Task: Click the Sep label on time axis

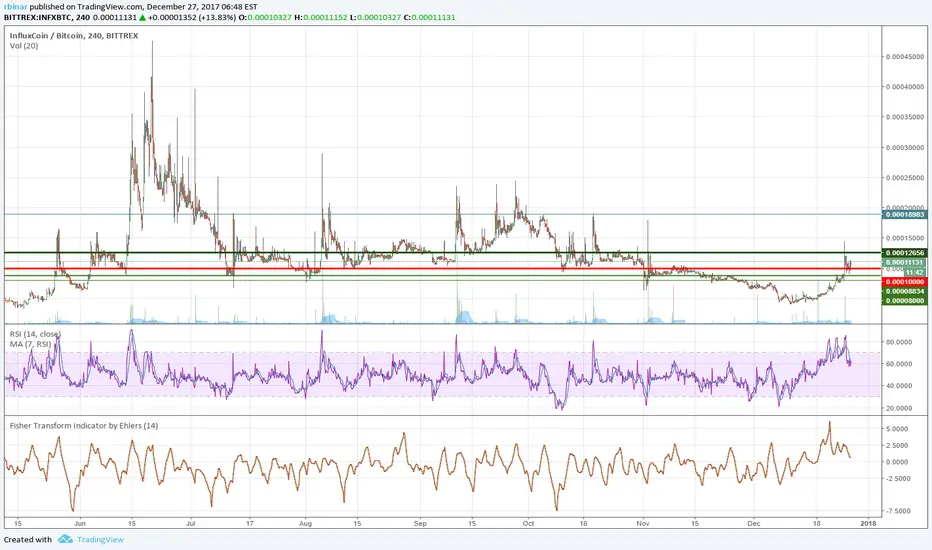Action: click(x=420, y=524)
